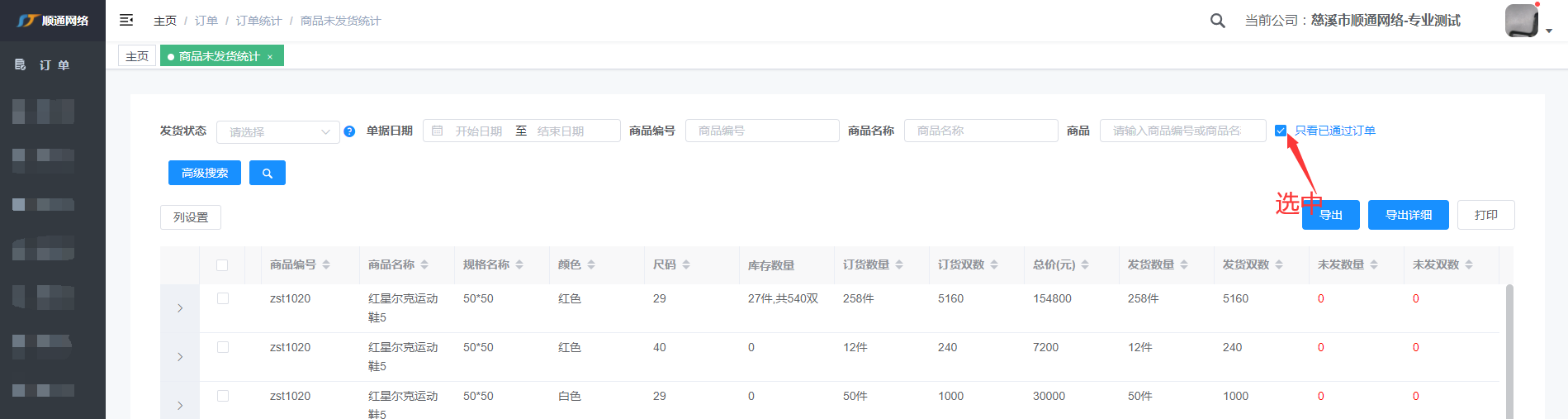1568x419 pixels.
Task: Click the 商品编号 input field
Action: (761, 131)
